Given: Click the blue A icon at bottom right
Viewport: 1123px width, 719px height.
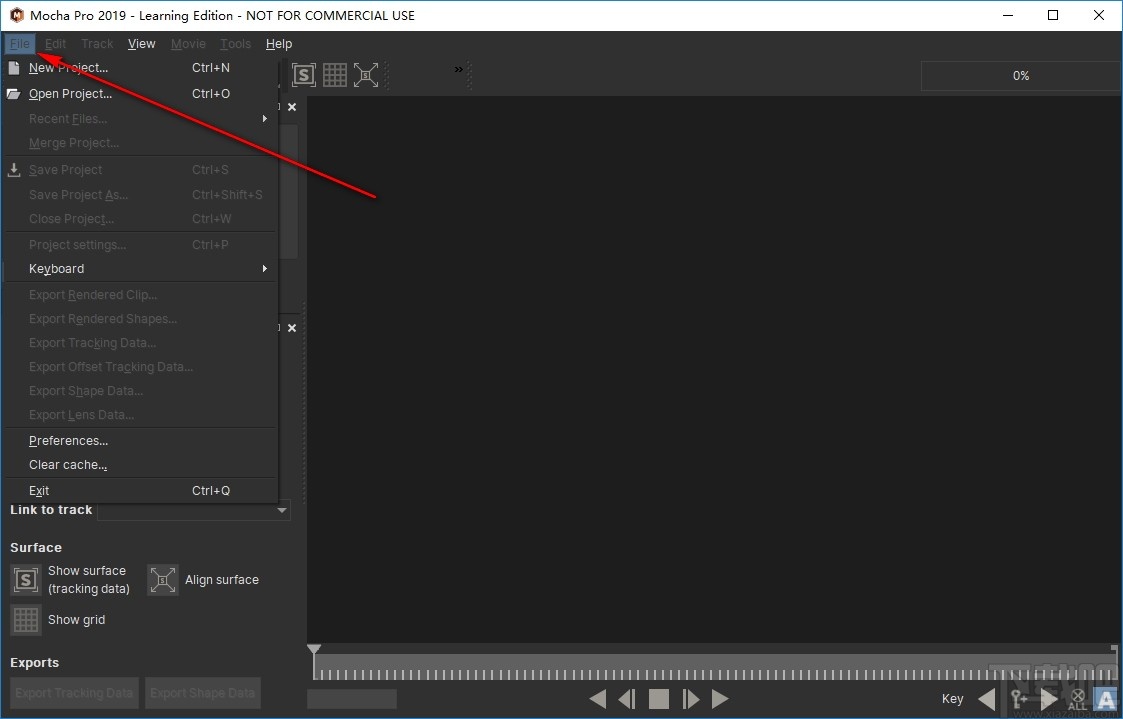Looking at the screenshot, I should (1105, 699).
